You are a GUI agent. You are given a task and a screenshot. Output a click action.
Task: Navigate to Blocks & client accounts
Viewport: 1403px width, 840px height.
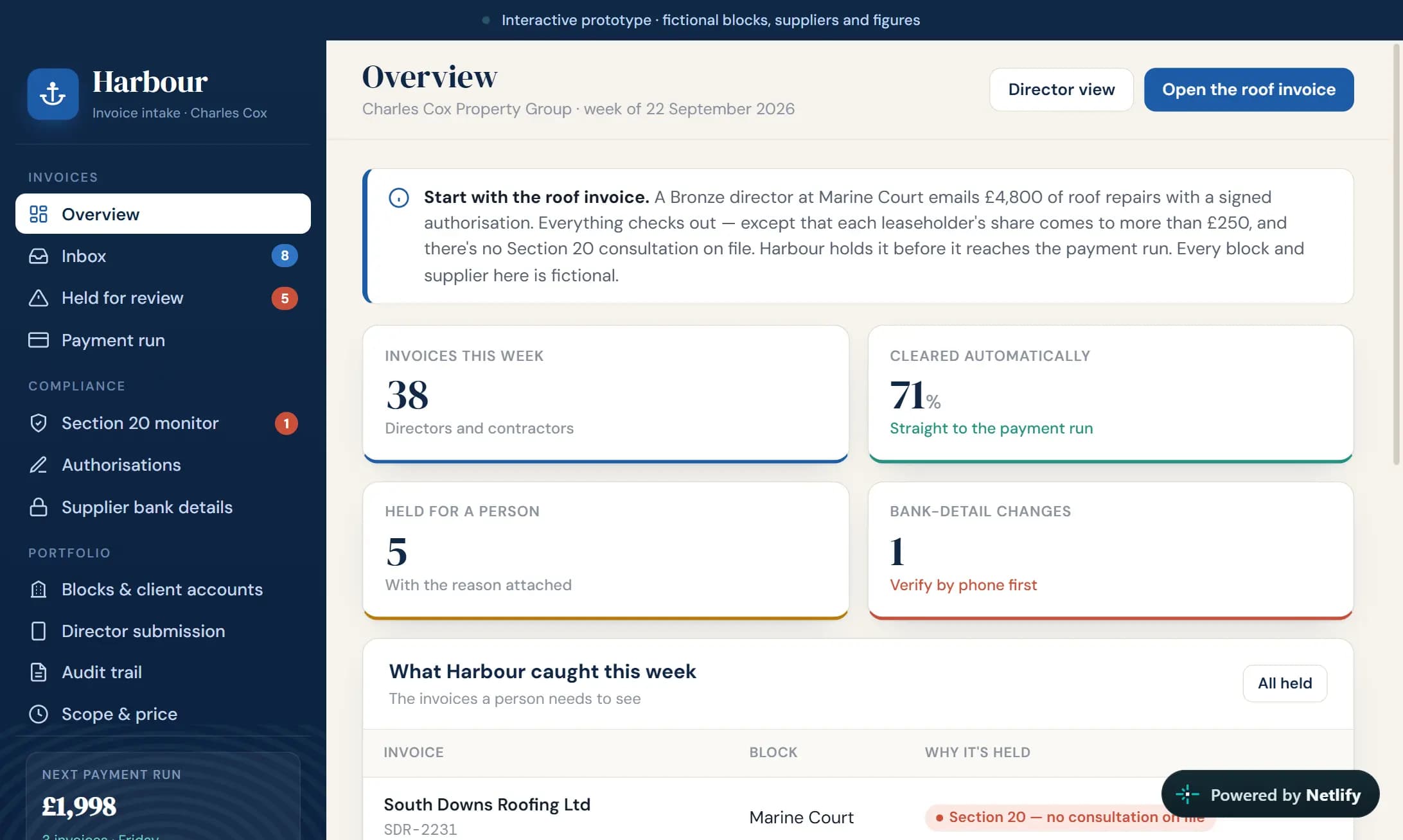point(163,589)
